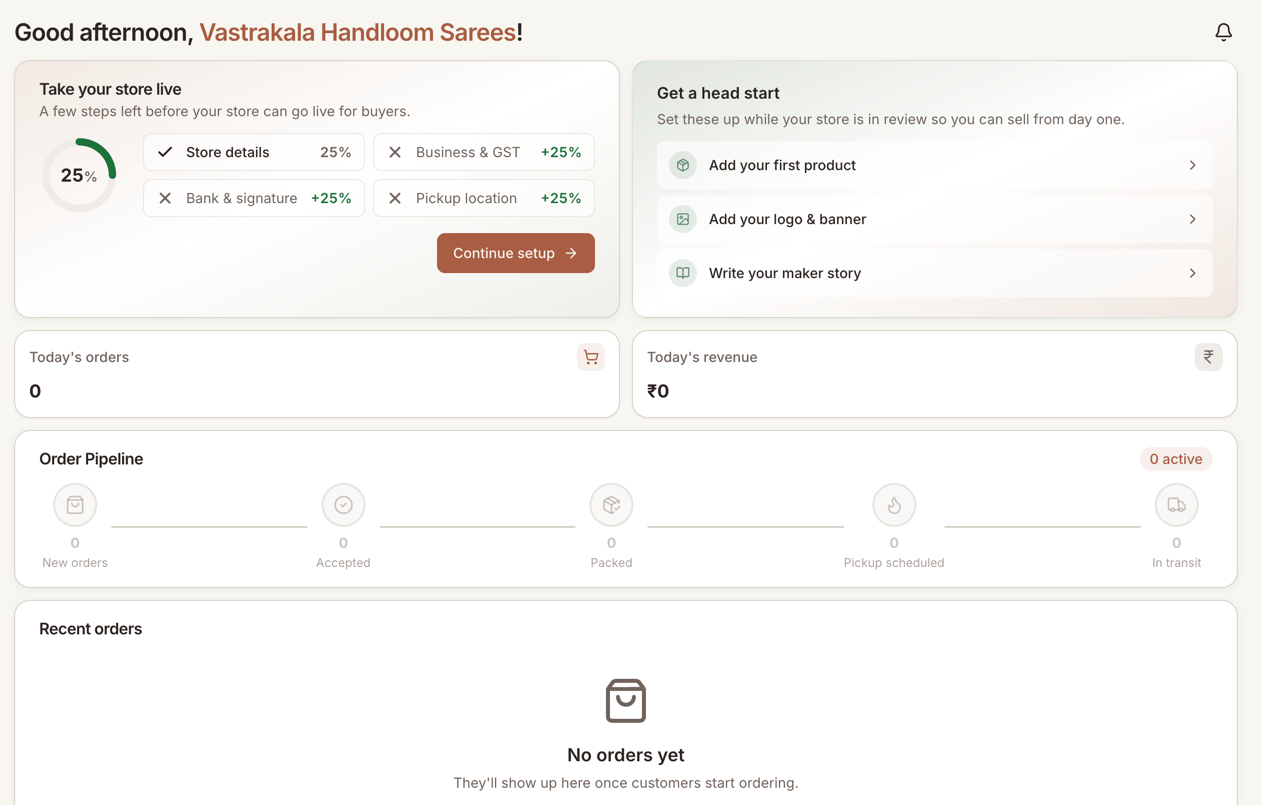Click the 25% value beside Store details
The image size is (1262, 805).
tap(335, 152)
